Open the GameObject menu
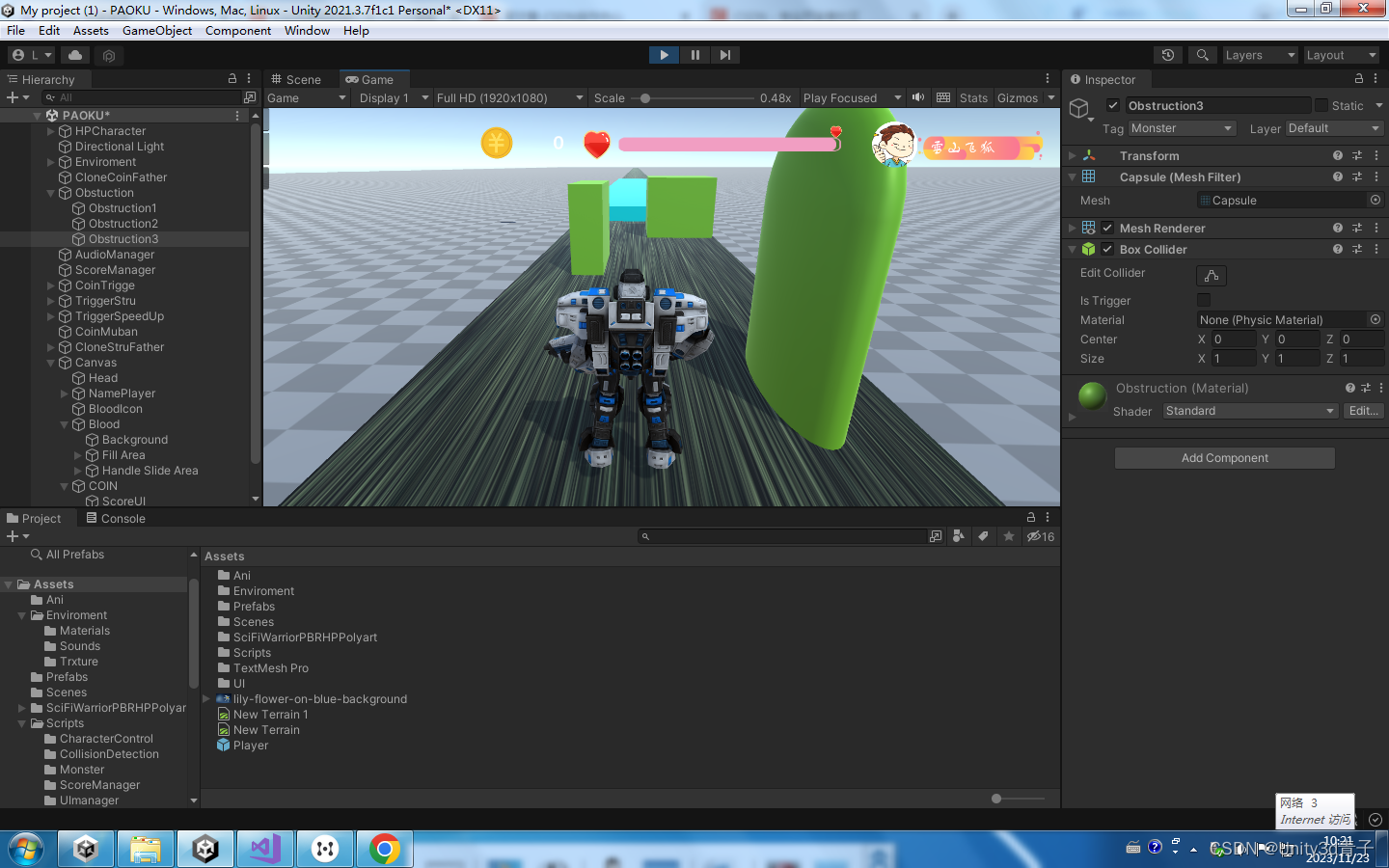Viewport: 1389px width, 868px height. pos(157,30)
